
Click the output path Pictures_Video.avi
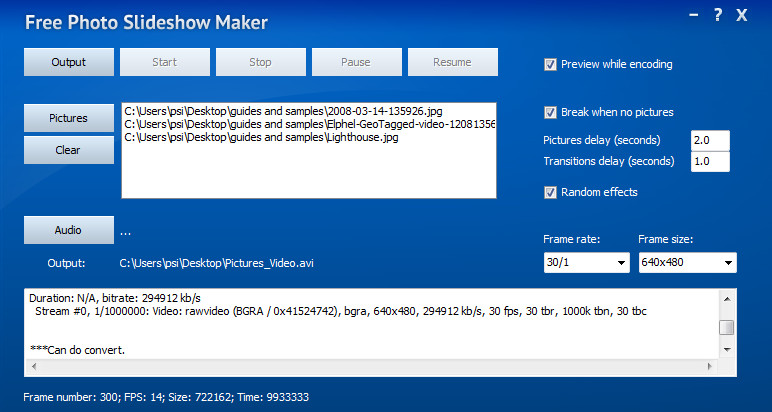[x=217, y=263]
